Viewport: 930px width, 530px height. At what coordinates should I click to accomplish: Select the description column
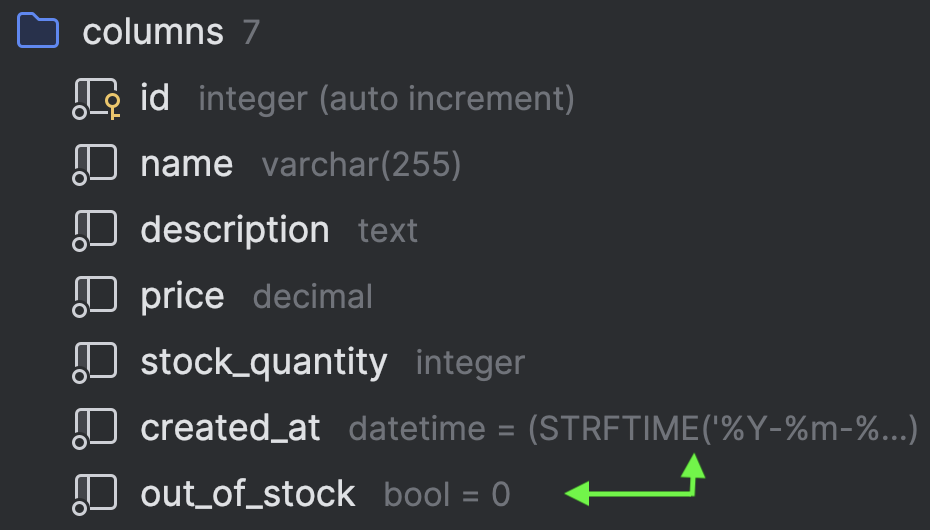click(235, 230)
